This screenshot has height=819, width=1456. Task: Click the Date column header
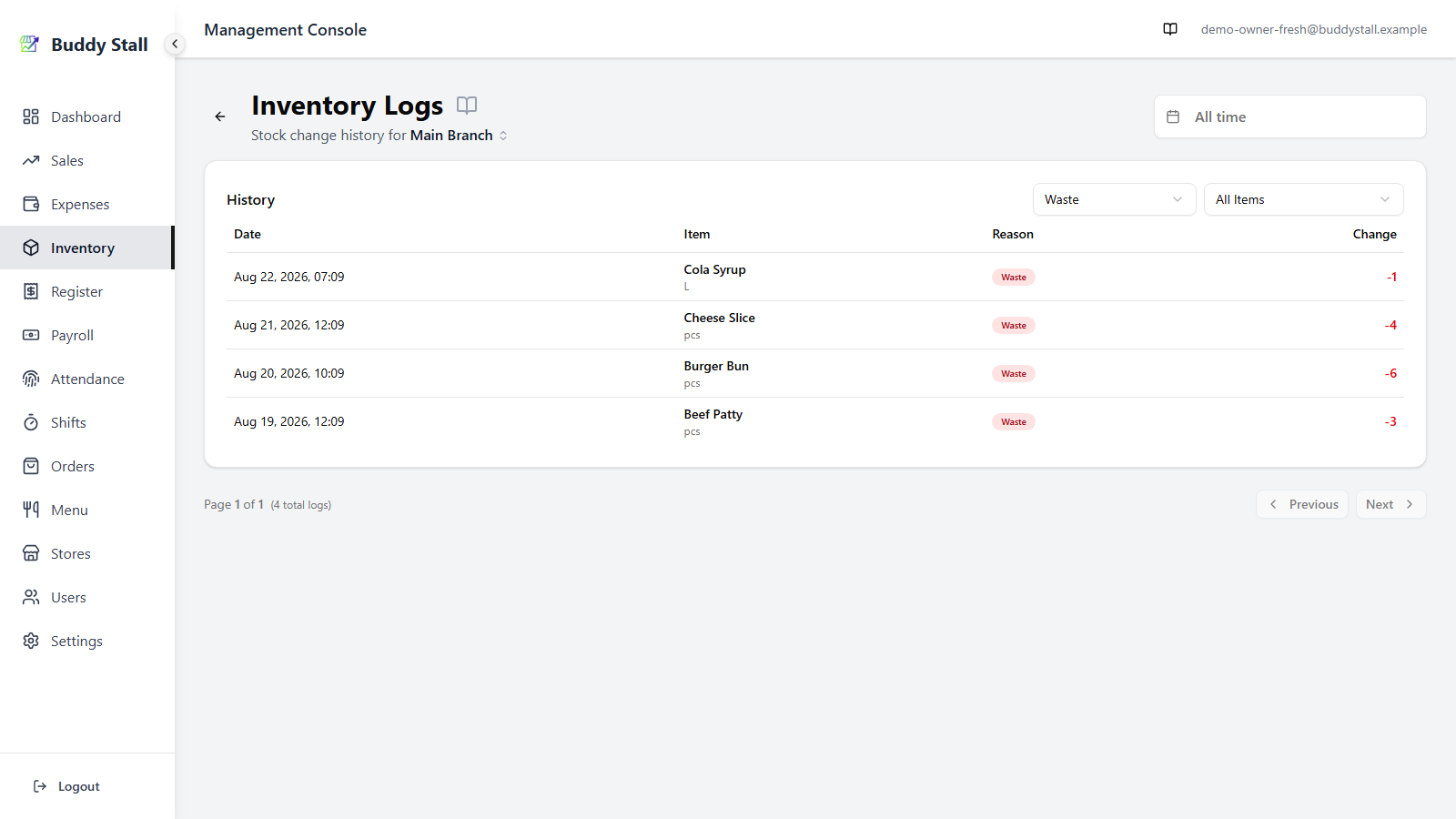[248, 234]
